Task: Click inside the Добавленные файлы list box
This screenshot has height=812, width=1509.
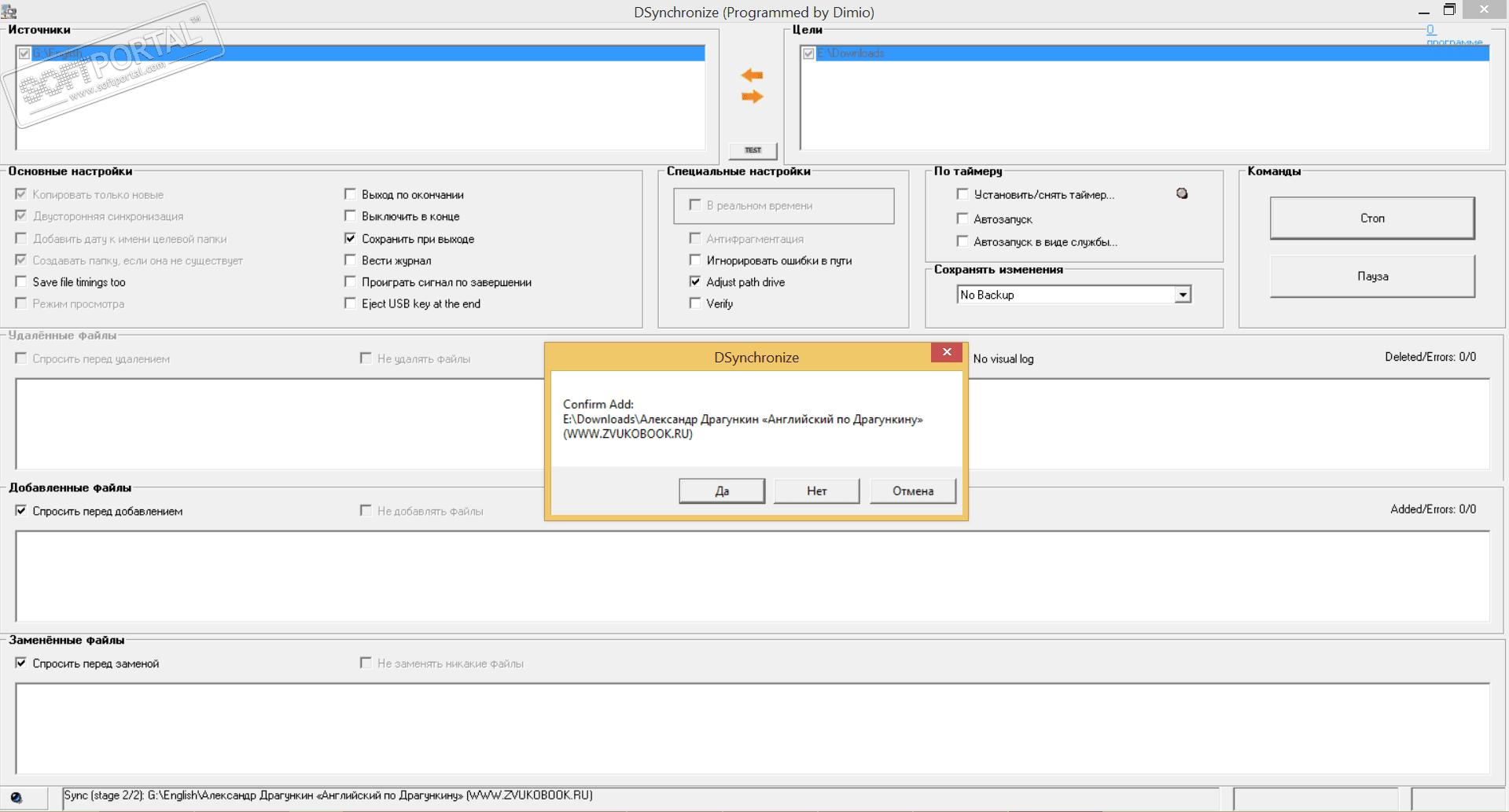Action: pyautogui.click(x=753, y=575)
